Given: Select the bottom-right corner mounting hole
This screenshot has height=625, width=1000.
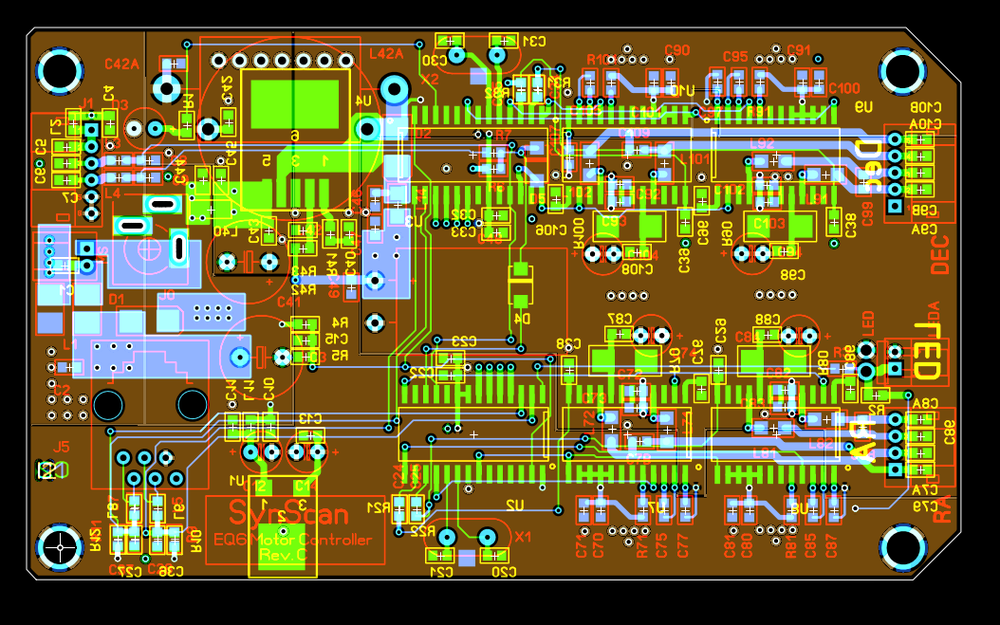Looking at the screenshot, I should [x=902, y=548].
